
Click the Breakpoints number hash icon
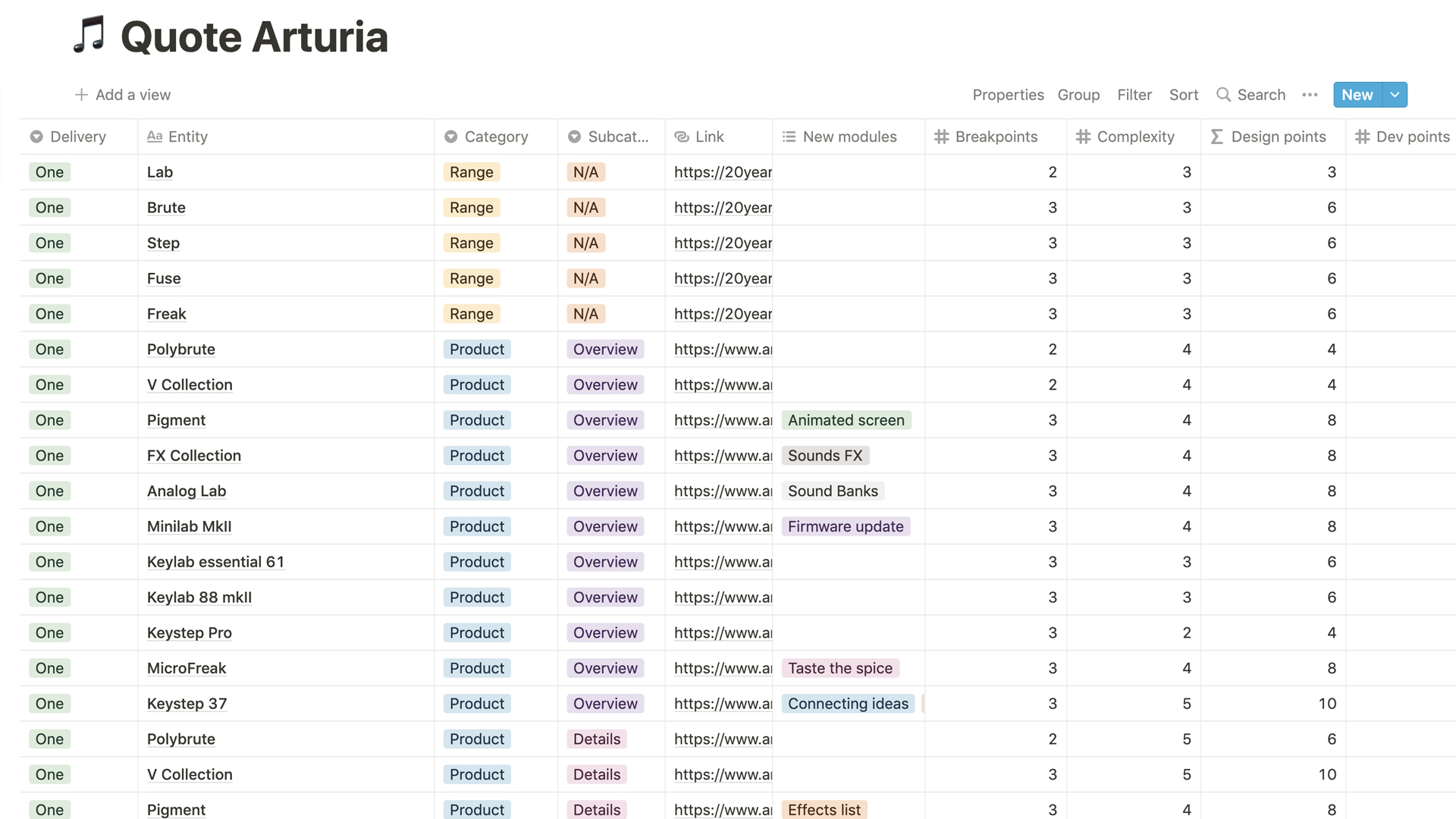tap(942, 136)
